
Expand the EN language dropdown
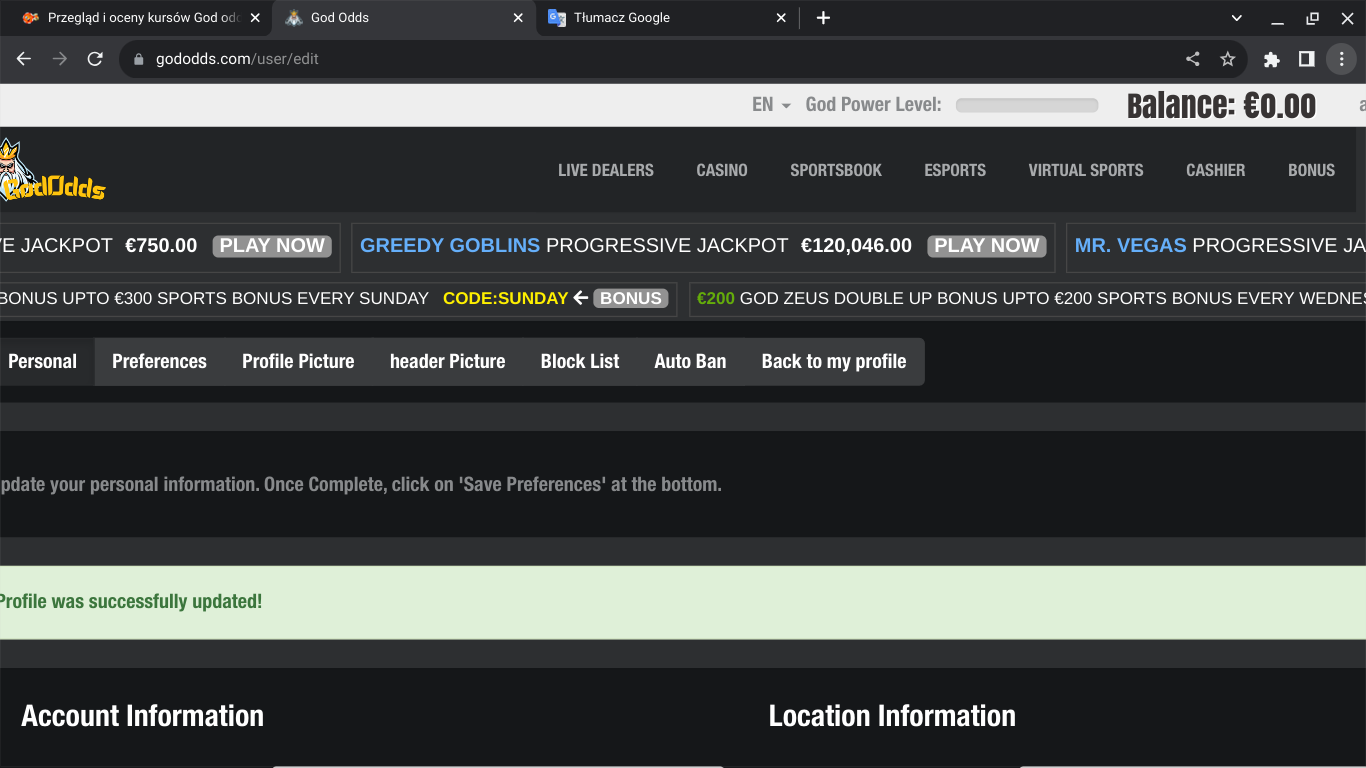pos(771,105)
